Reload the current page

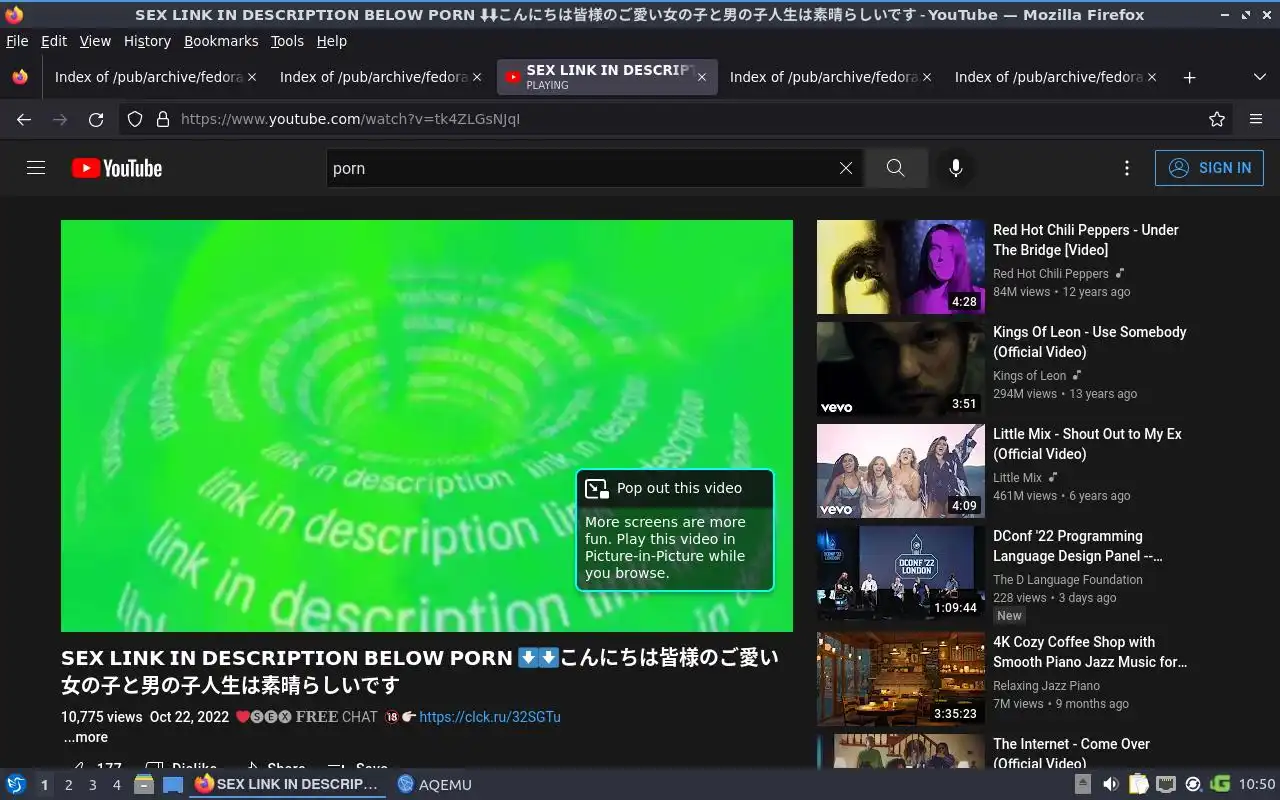point(96,119)
